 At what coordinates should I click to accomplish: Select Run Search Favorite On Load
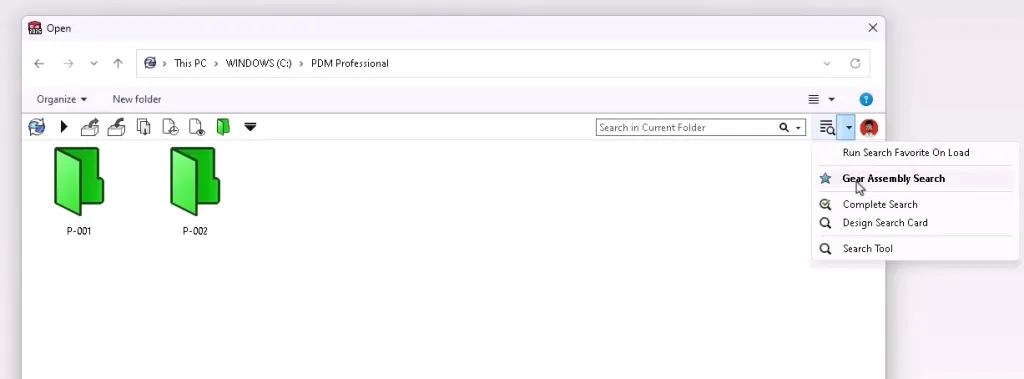click(906, 152)
